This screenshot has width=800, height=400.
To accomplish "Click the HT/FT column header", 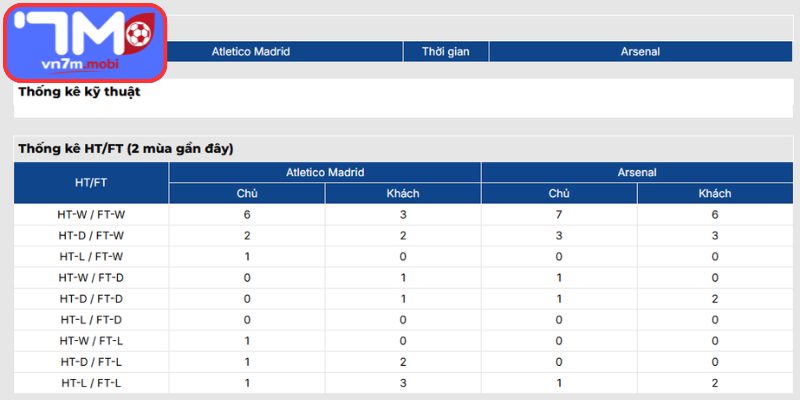I will pyautogui.click(x=91, y=183).
